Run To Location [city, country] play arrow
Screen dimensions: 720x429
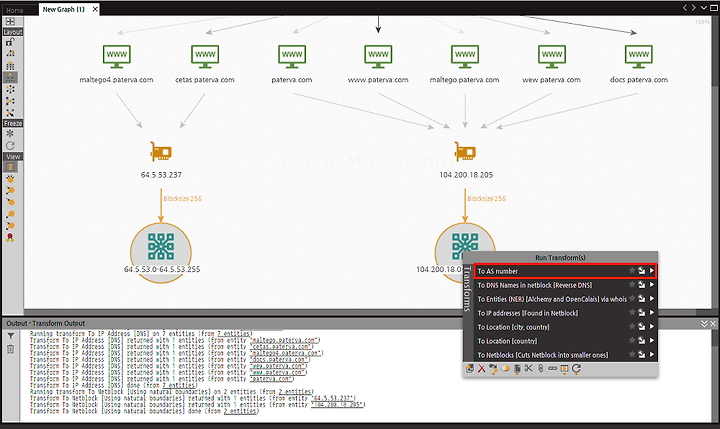(x=652, y=327)
